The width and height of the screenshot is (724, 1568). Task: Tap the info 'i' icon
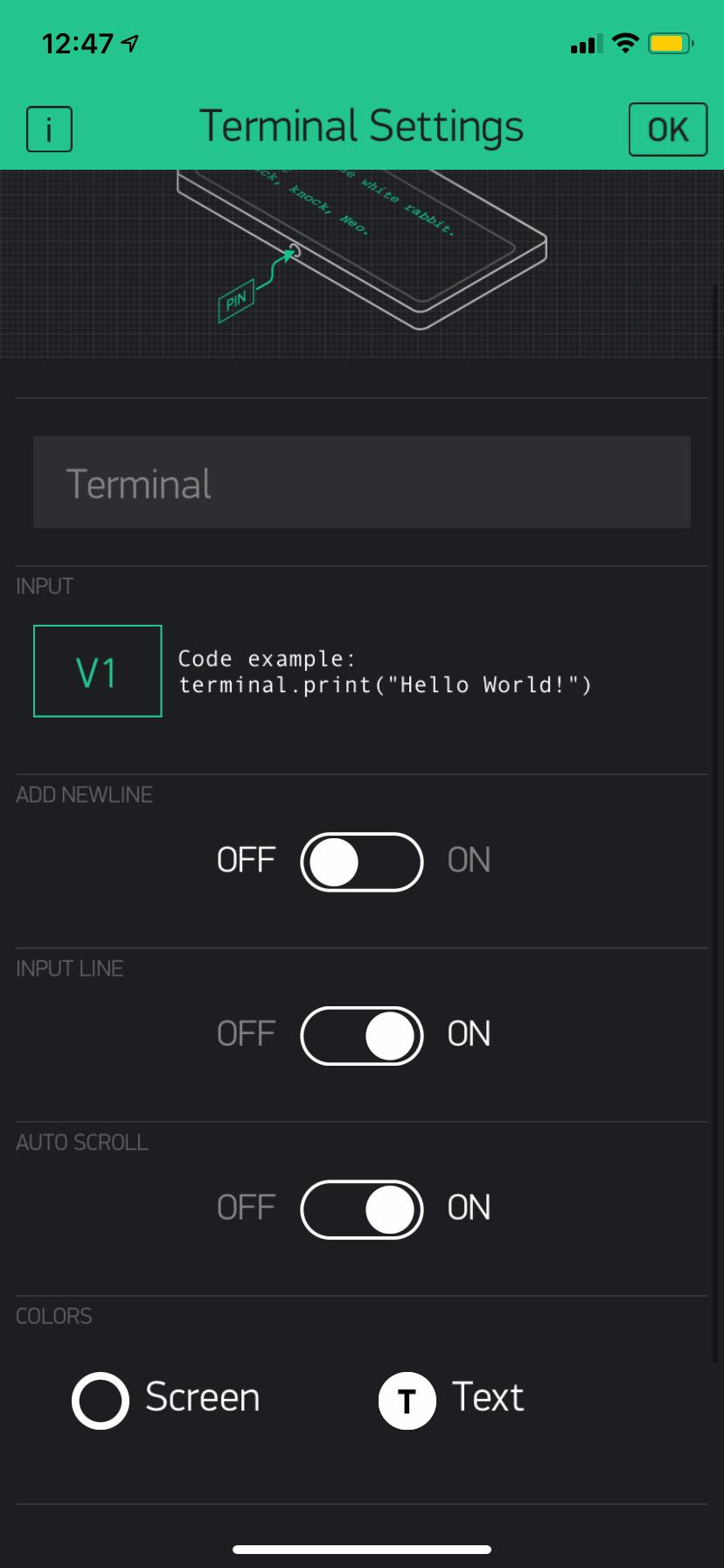[49, 129]
